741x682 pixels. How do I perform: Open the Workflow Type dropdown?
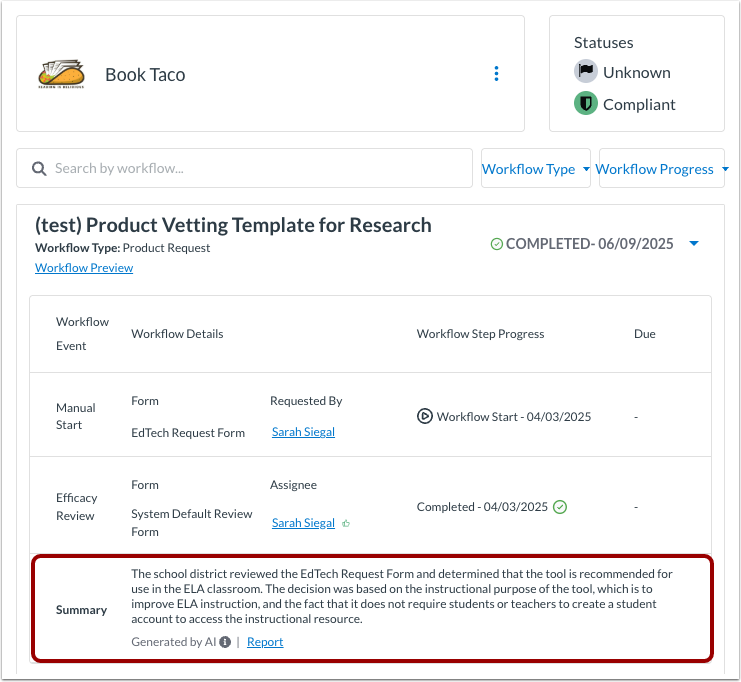tap(535, 169)
